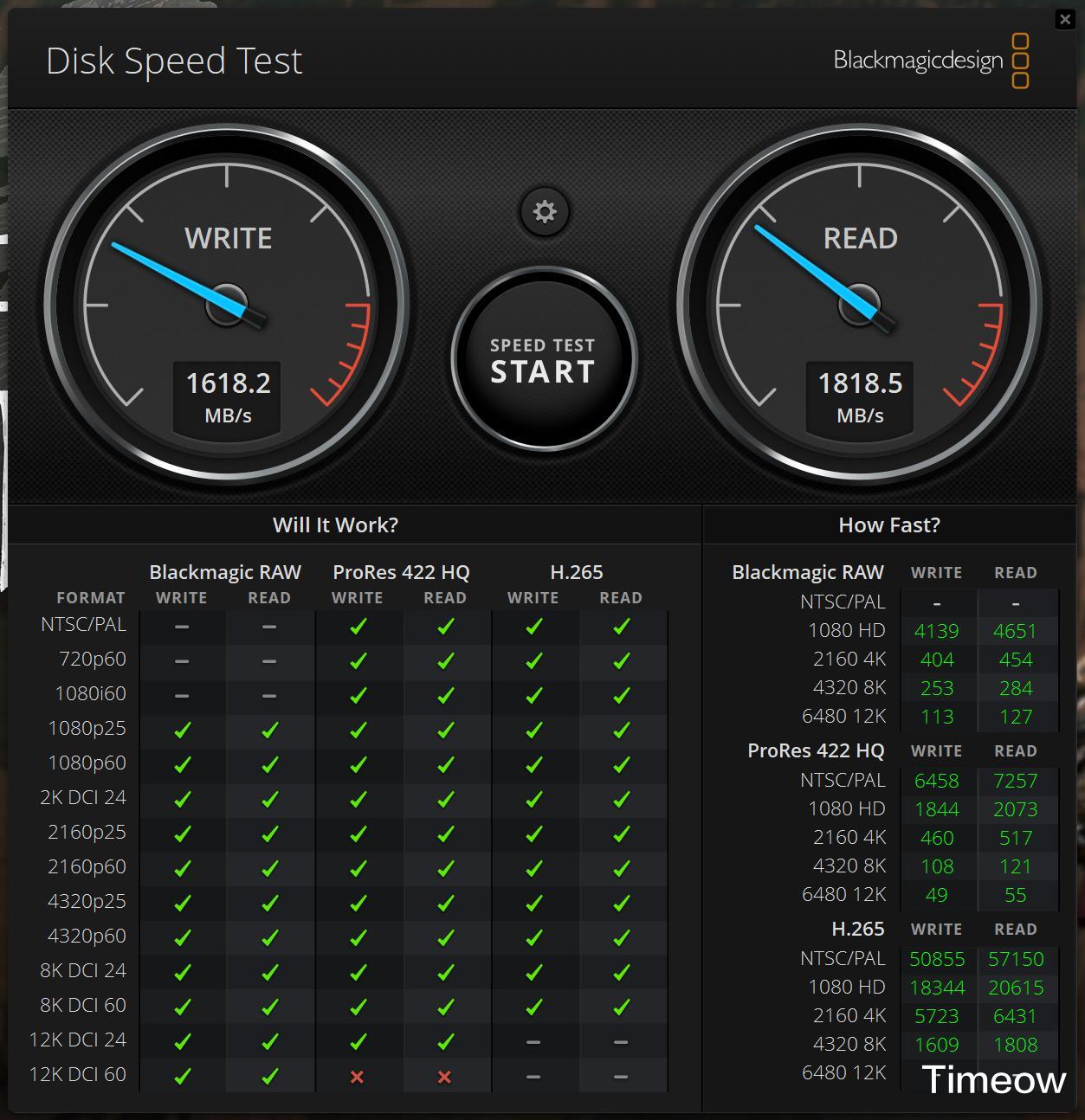Click ProRes 422 HQ read checkmark for 1080p60
This screenshot has height=1120, width=1085.
[x=445, y=764]
